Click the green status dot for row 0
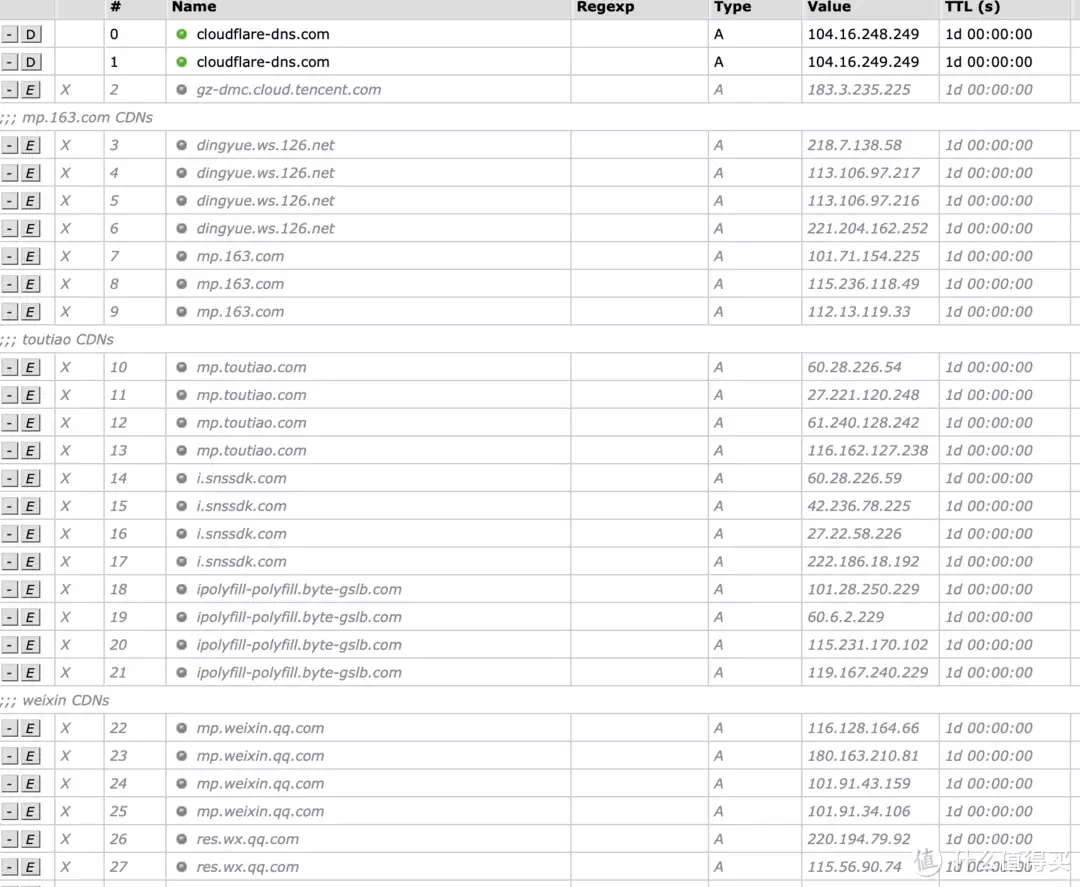The image size is (1080, 887). 181,34
